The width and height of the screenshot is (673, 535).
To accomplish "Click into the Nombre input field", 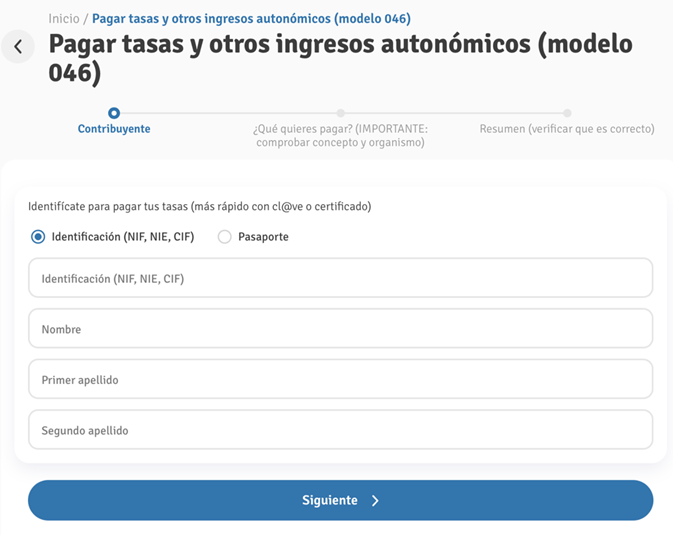I will tap(340, 329).
